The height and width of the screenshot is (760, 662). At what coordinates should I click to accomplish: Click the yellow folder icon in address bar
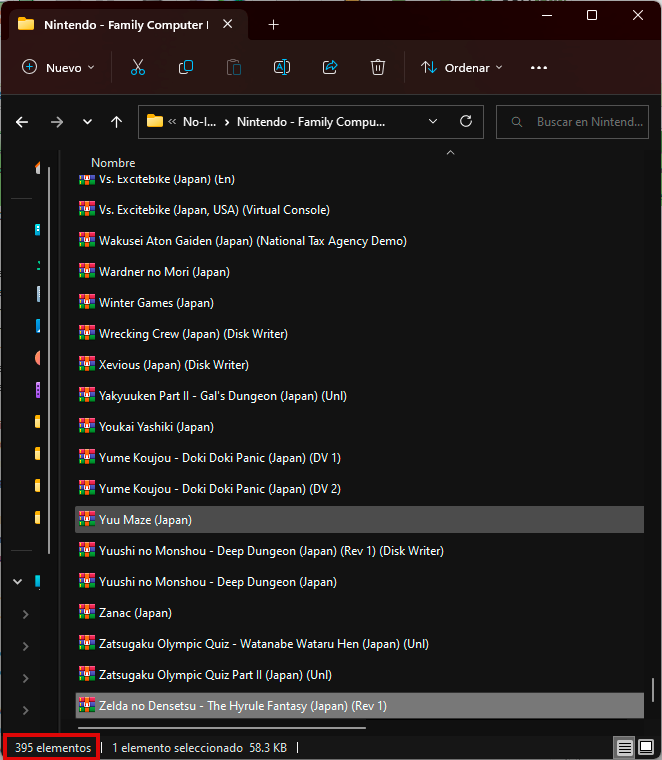click(155, 121)
